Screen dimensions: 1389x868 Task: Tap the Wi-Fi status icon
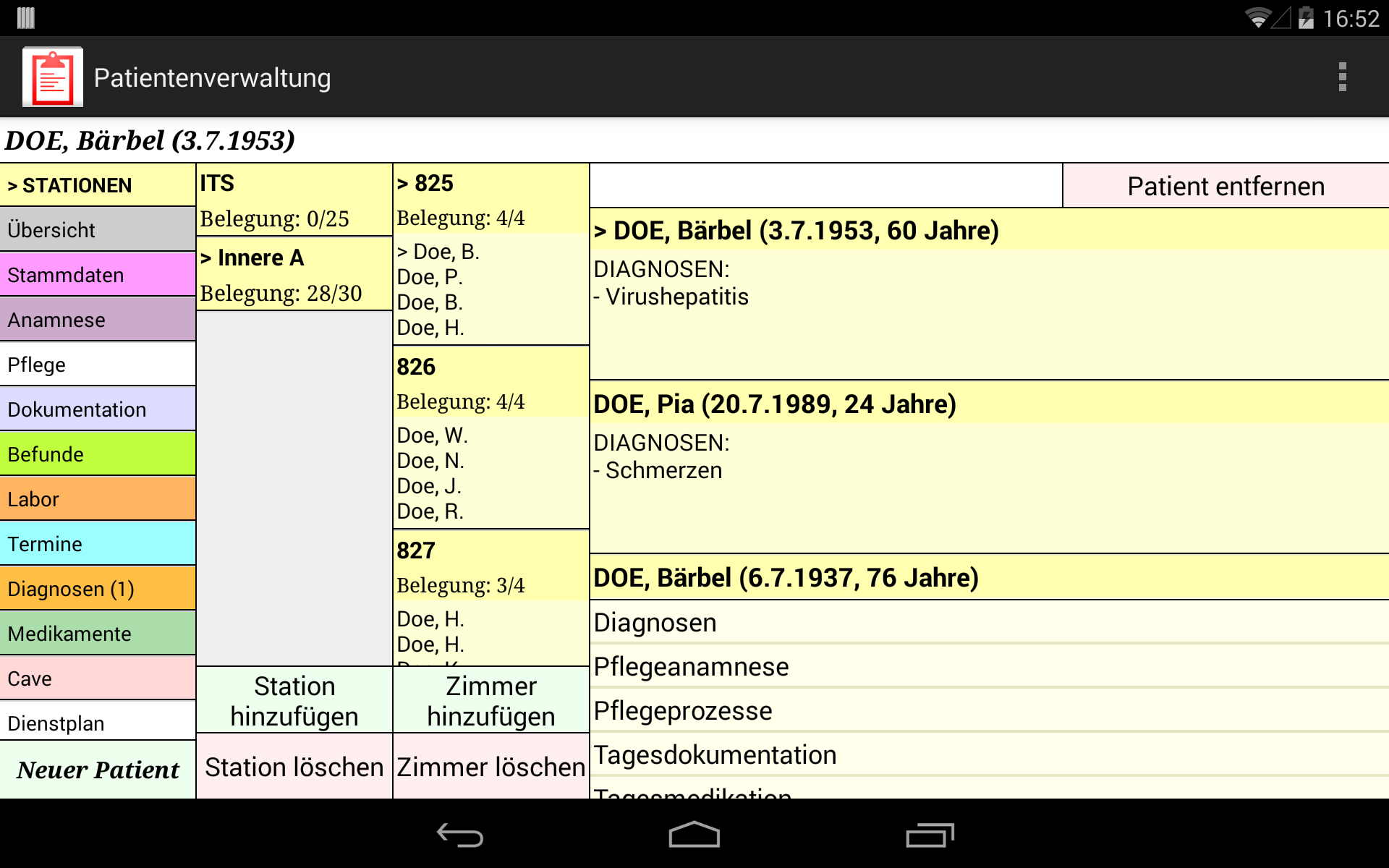pyautogui.click(x=1257, y=17)
